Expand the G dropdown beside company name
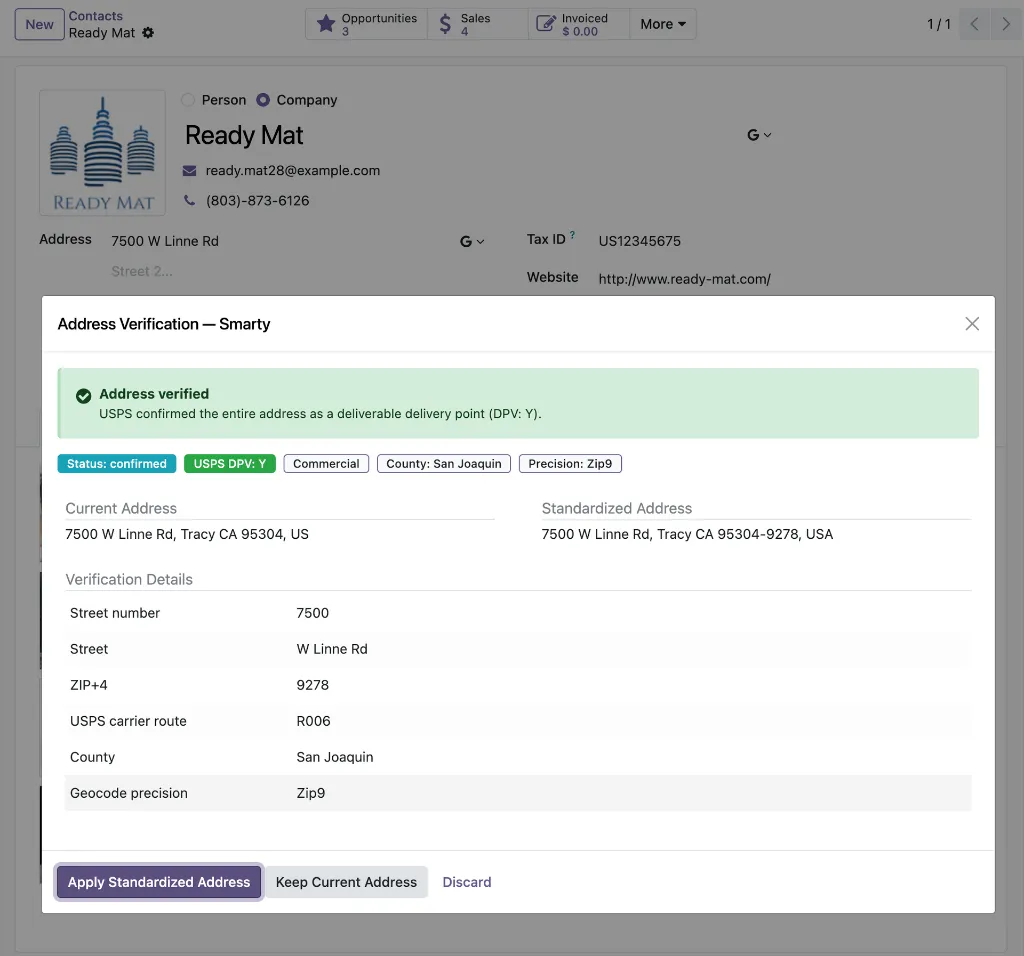The image size is (1024, 956). [x=759, y=135]
